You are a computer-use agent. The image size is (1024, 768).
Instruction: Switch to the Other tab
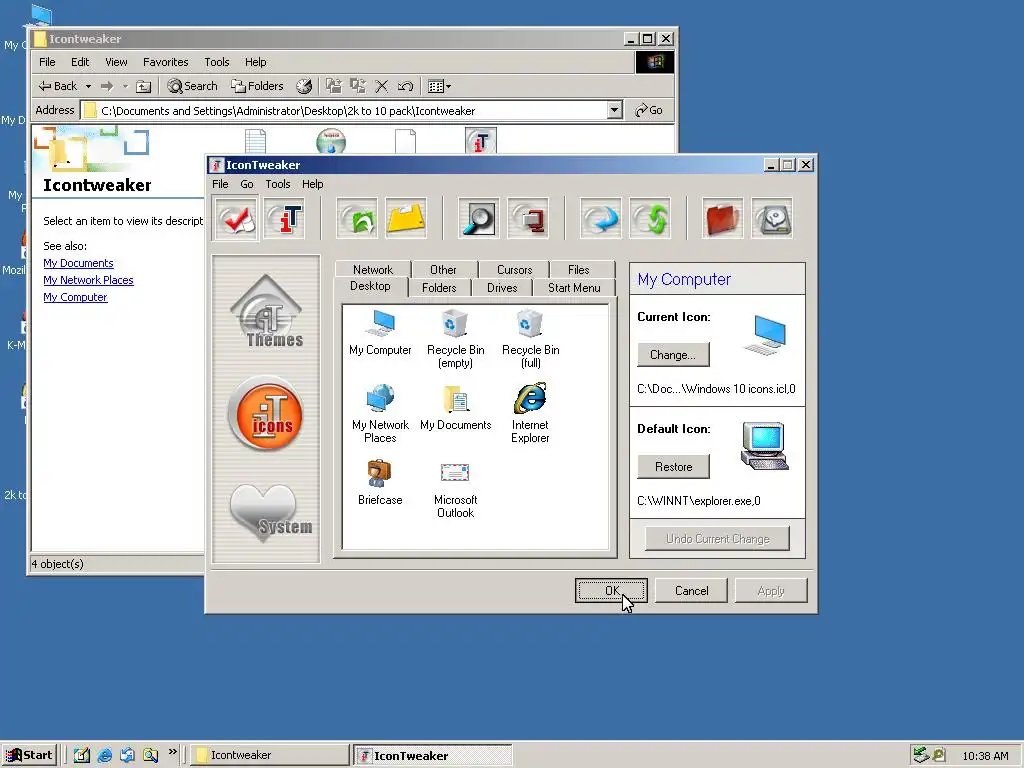[x=443, y=270]
